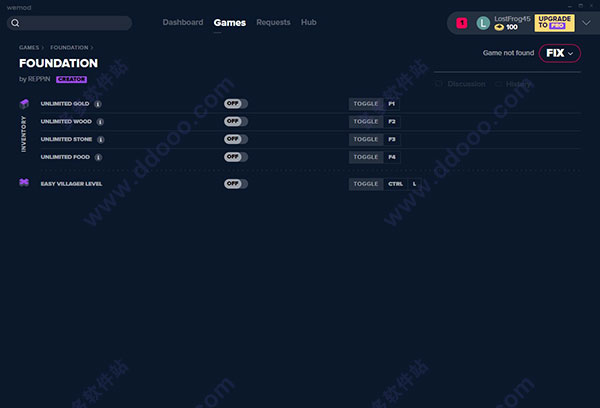Toggle Unlimited Gold switch on
600x408 pixels.
point(236,104)
